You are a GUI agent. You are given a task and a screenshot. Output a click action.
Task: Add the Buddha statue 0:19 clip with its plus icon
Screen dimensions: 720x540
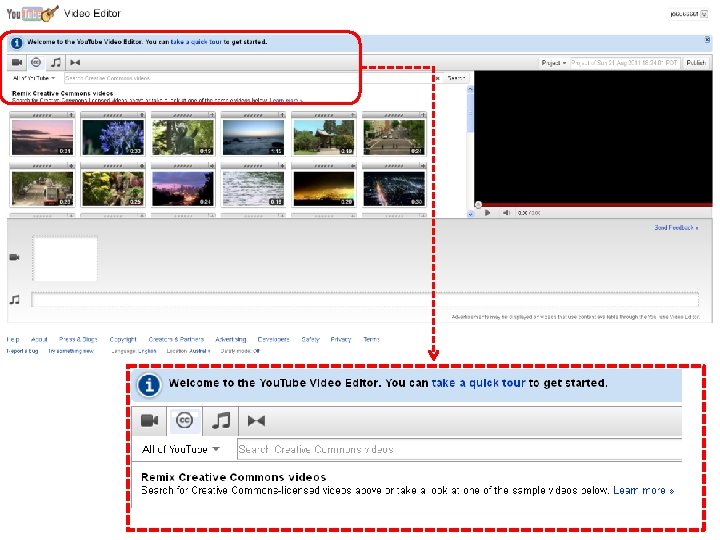[x=212, y=115]
